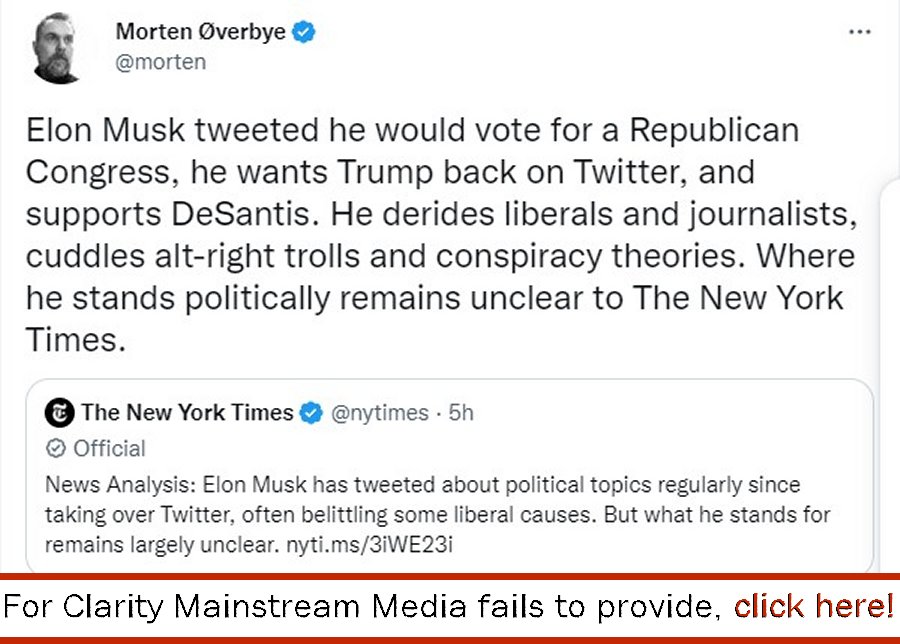Open the tweet's more options ellipsis
The image size is (900, 644).
tap(859, 32)
